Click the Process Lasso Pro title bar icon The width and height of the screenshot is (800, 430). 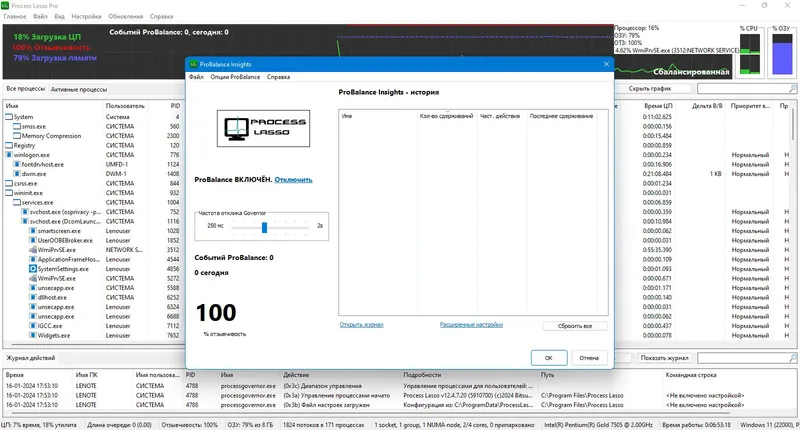(x=5, y=6)
